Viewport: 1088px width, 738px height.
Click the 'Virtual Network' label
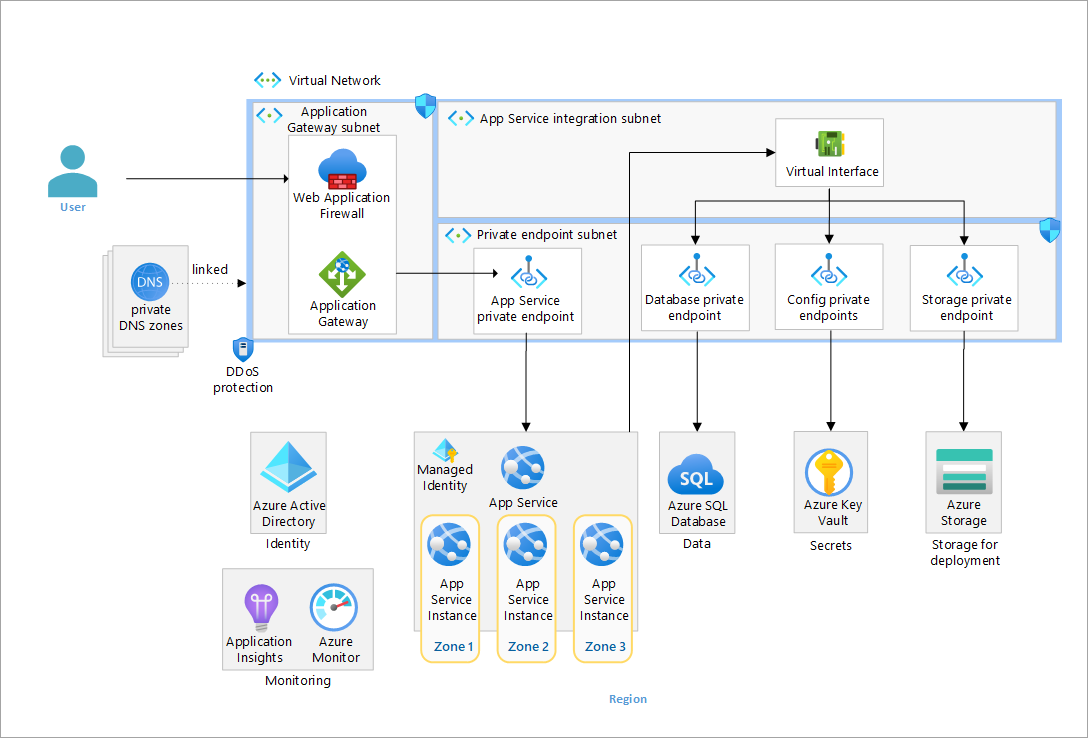334,80
